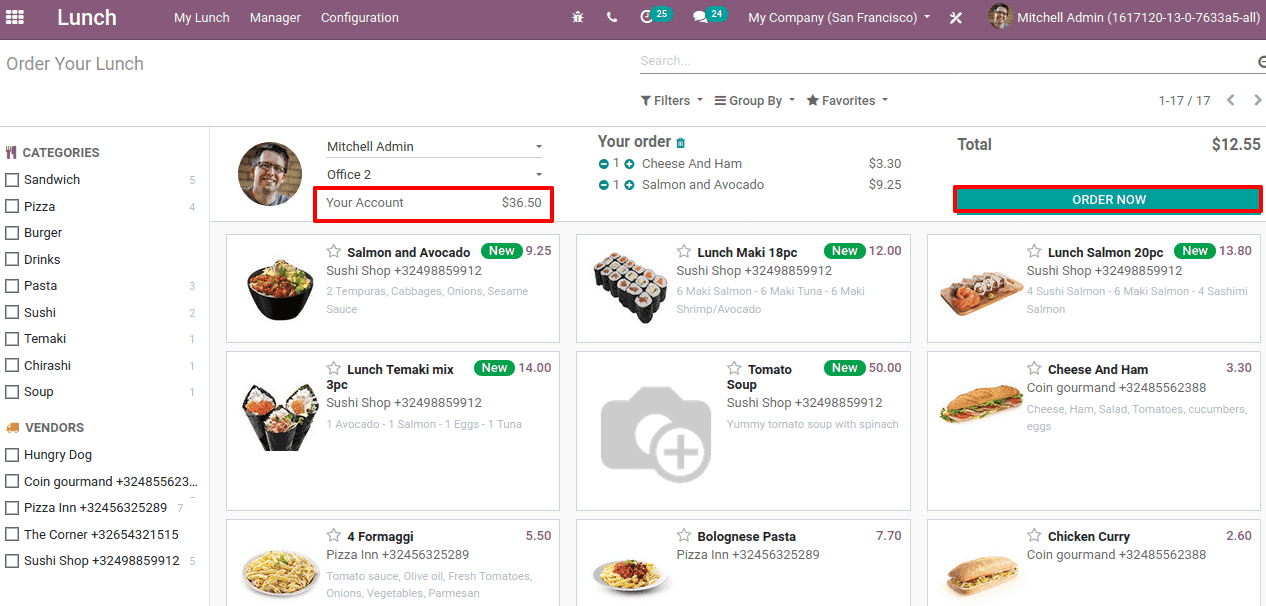Check the Chirashi category
The height and width of the screenshot is (606, 1266).
click(x=12, y=366)
